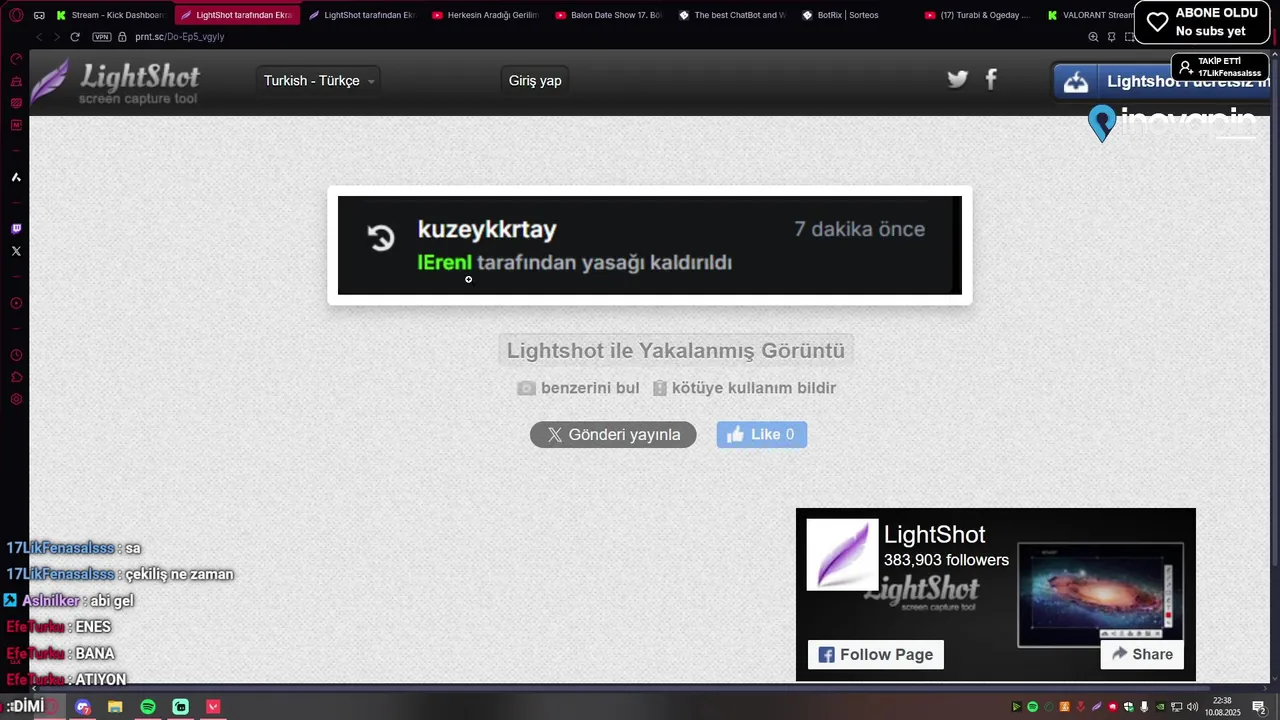1280x720 pixels.
Task: Open sidebar player icon
Action: tap(16, 303)
